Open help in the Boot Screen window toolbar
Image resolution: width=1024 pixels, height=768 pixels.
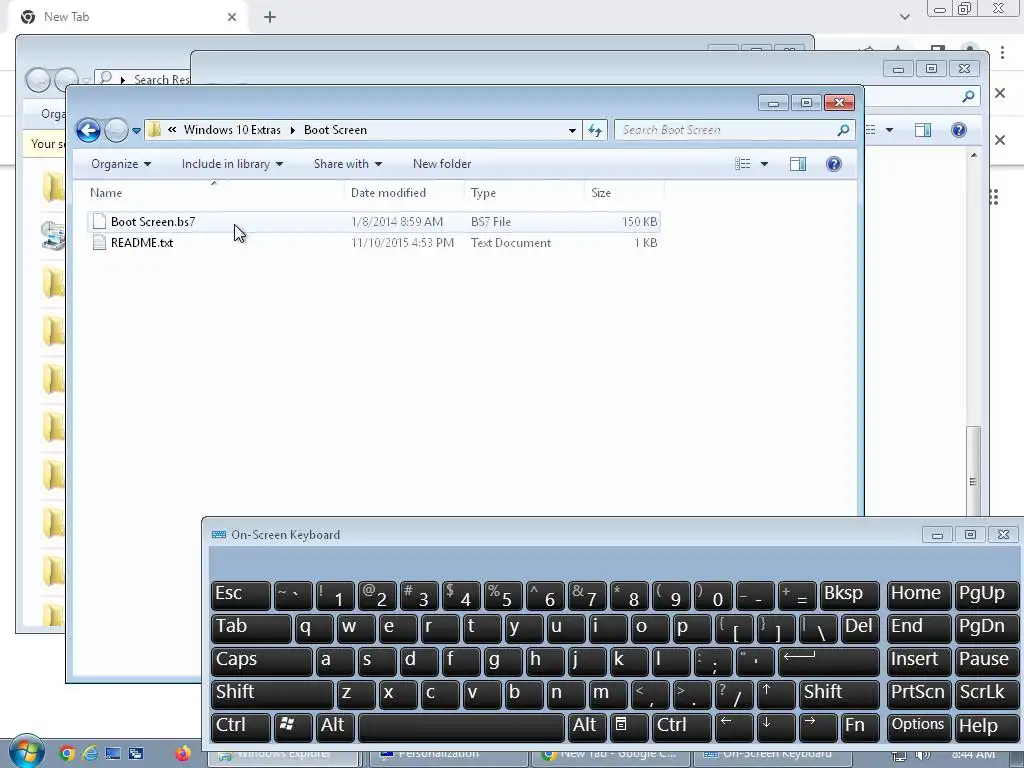tap(833, 164)
